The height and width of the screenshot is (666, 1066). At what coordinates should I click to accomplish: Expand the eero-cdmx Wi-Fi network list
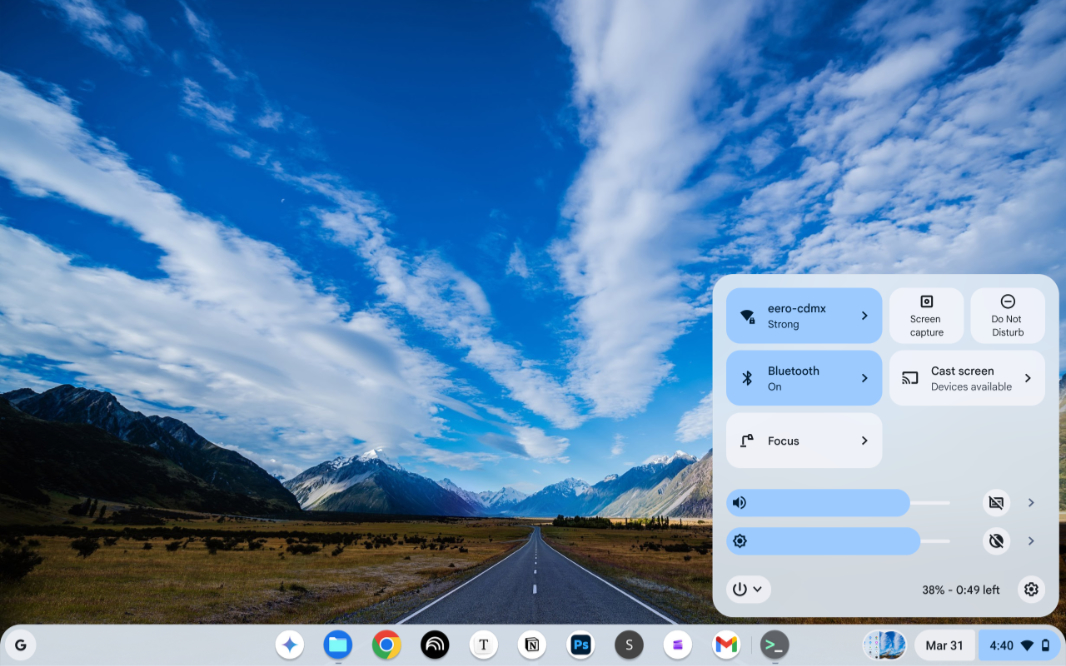pyautogui.click(x=864, y=316)
